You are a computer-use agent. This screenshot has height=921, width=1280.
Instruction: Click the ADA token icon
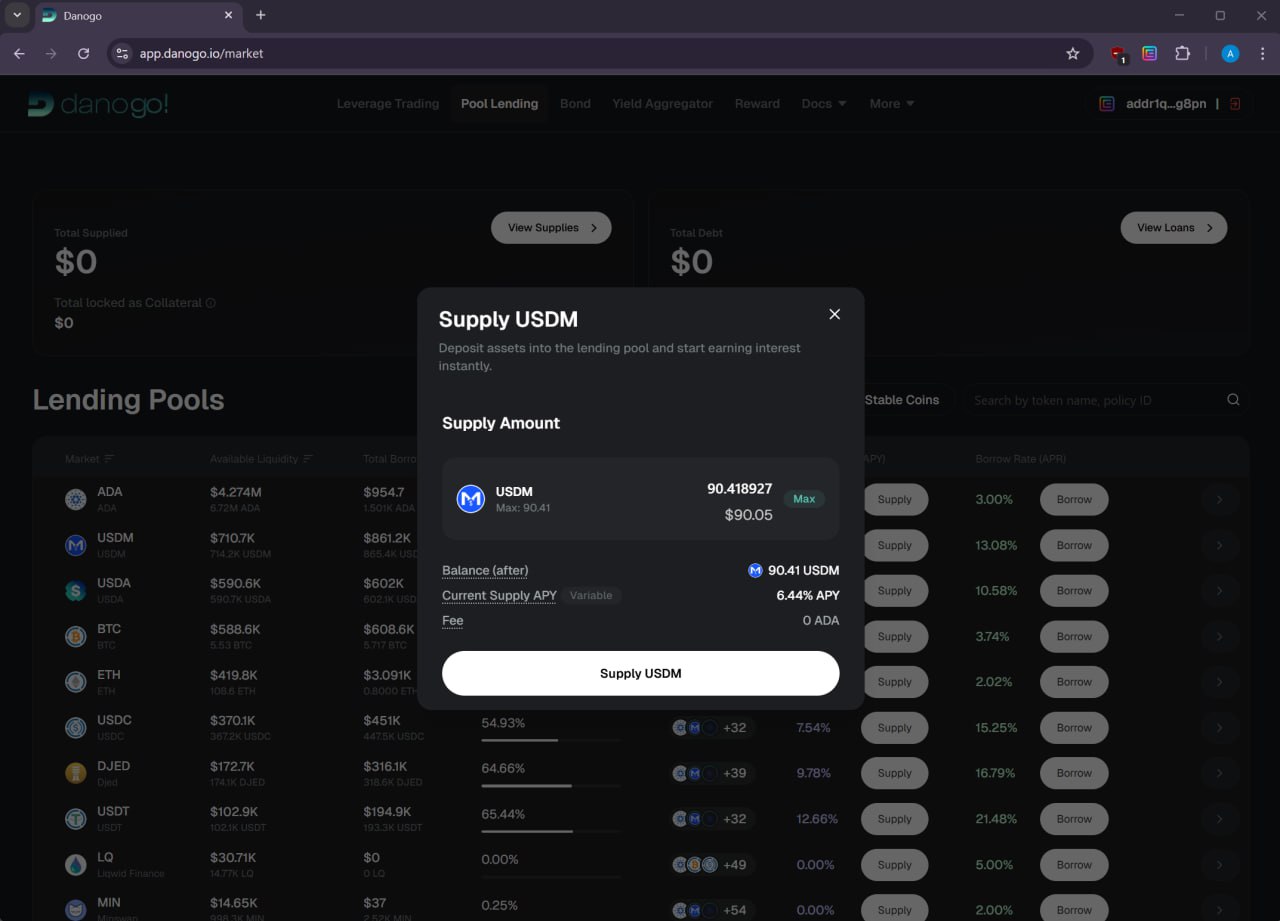coord(76,499)
